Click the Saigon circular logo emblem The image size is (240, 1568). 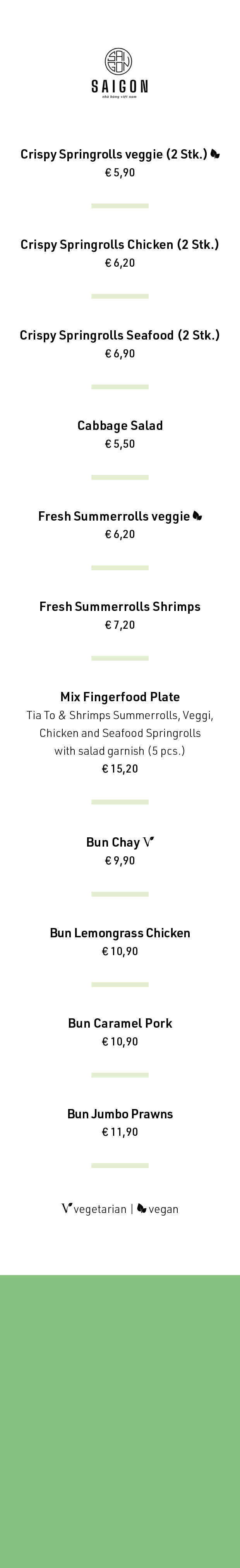(x=120, y=62)
